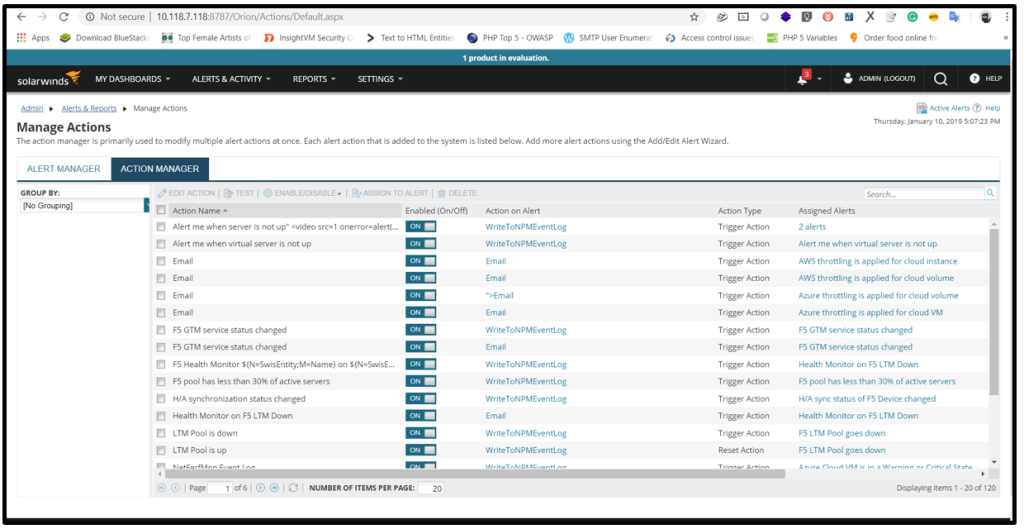
Task: Click Assigned Alerts column header
Action: (x=826, y=211)
